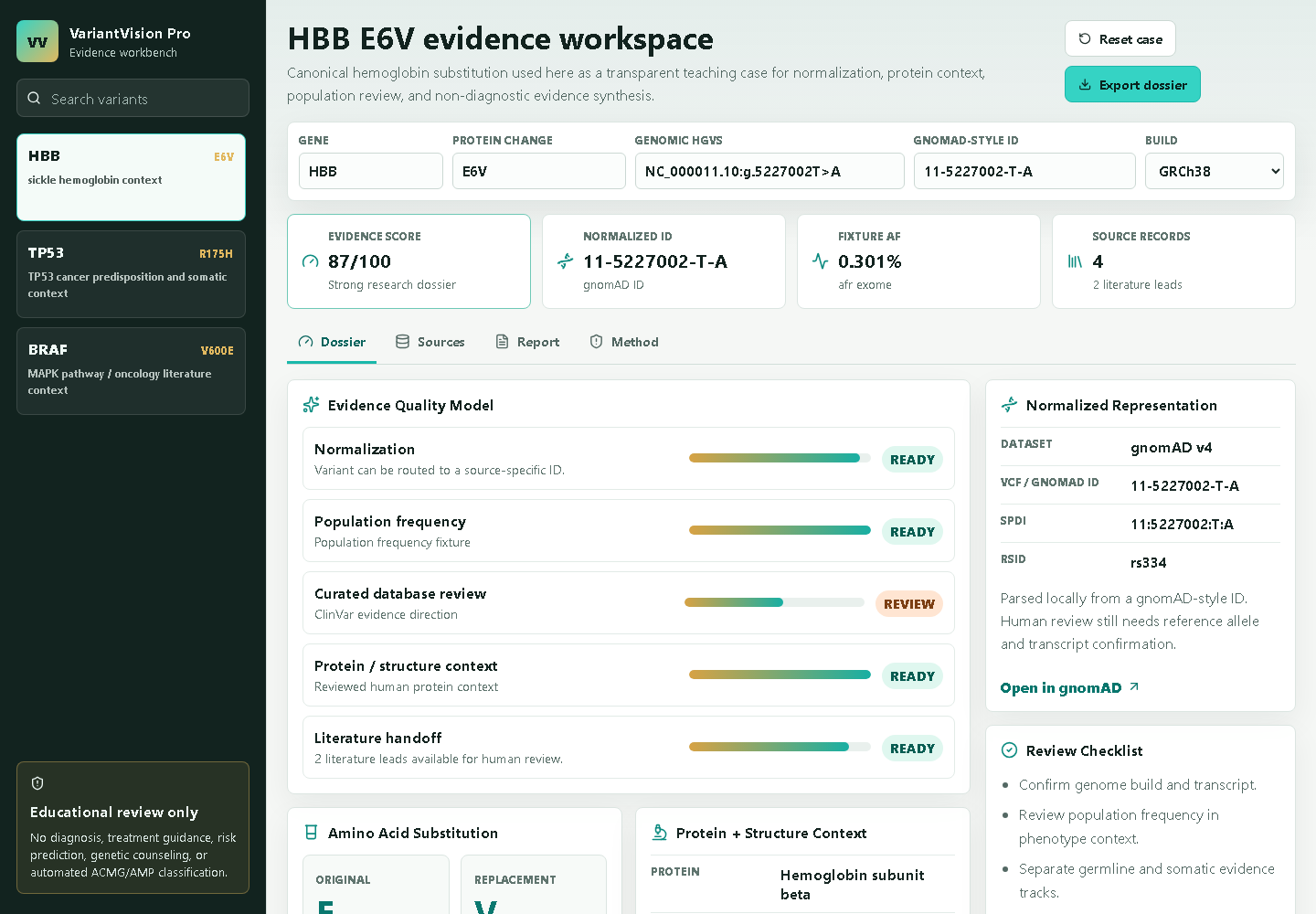Select the BRAF V600E variant card
This screenshot has width=1316, height=914.
pos(131,371)
